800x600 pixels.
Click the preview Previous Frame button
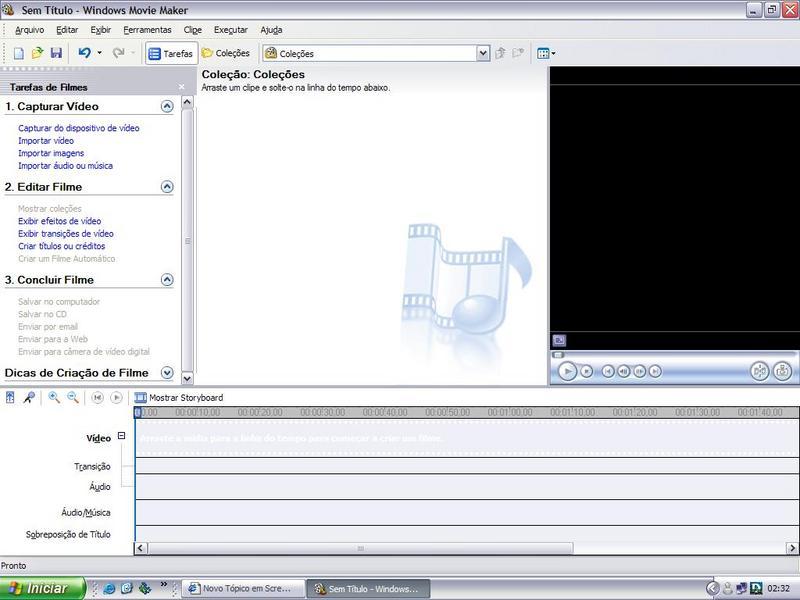623,371
